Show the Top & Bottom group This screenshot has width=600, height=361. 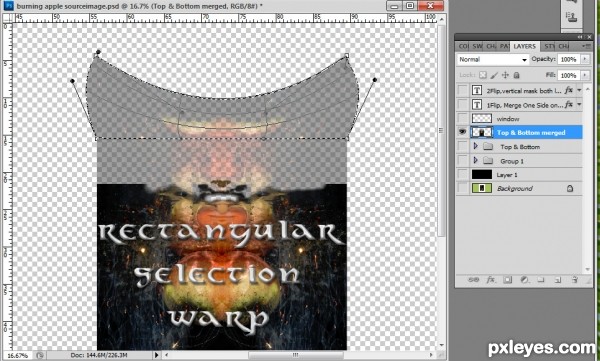tap(462, 147)
